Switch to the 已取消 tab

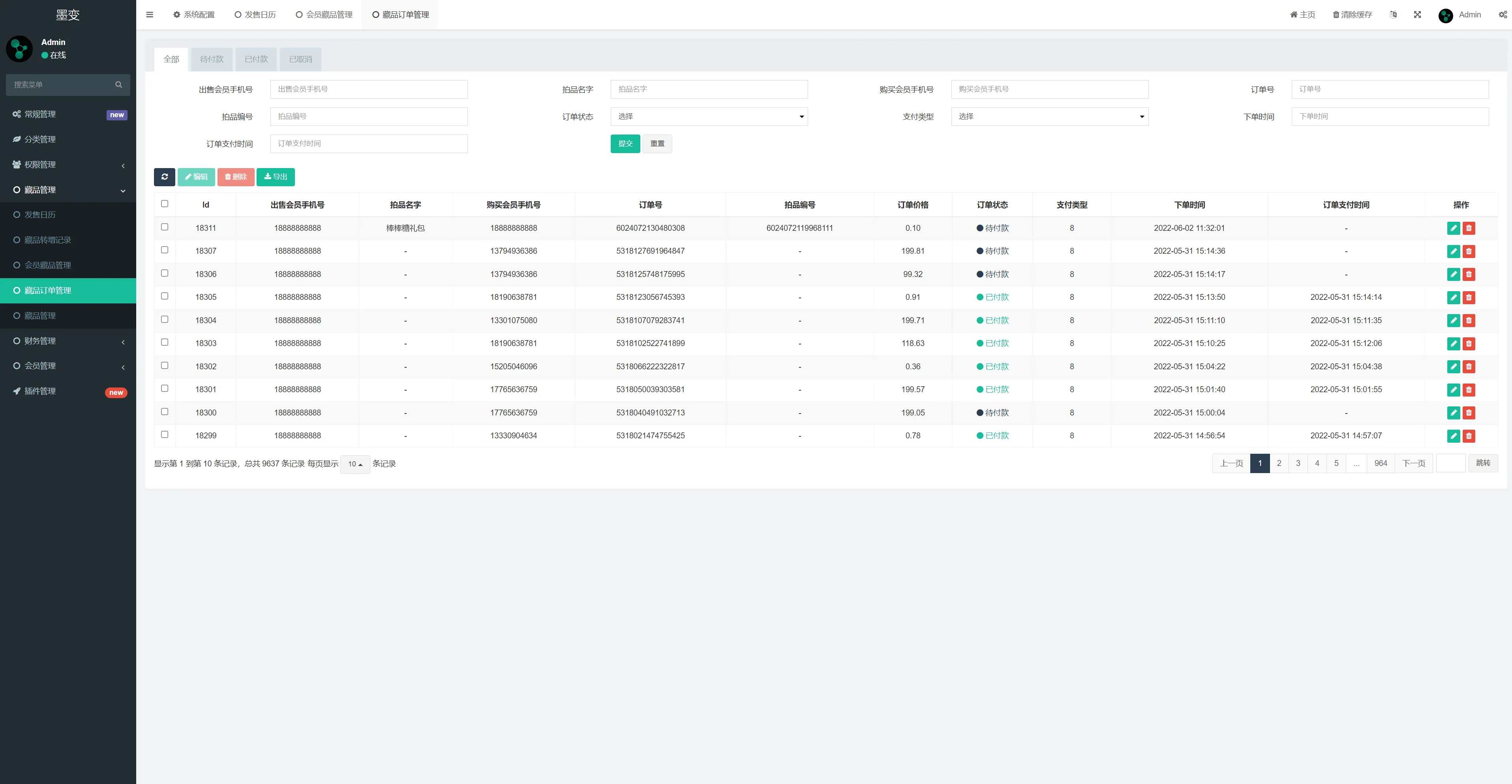[300, 59]
